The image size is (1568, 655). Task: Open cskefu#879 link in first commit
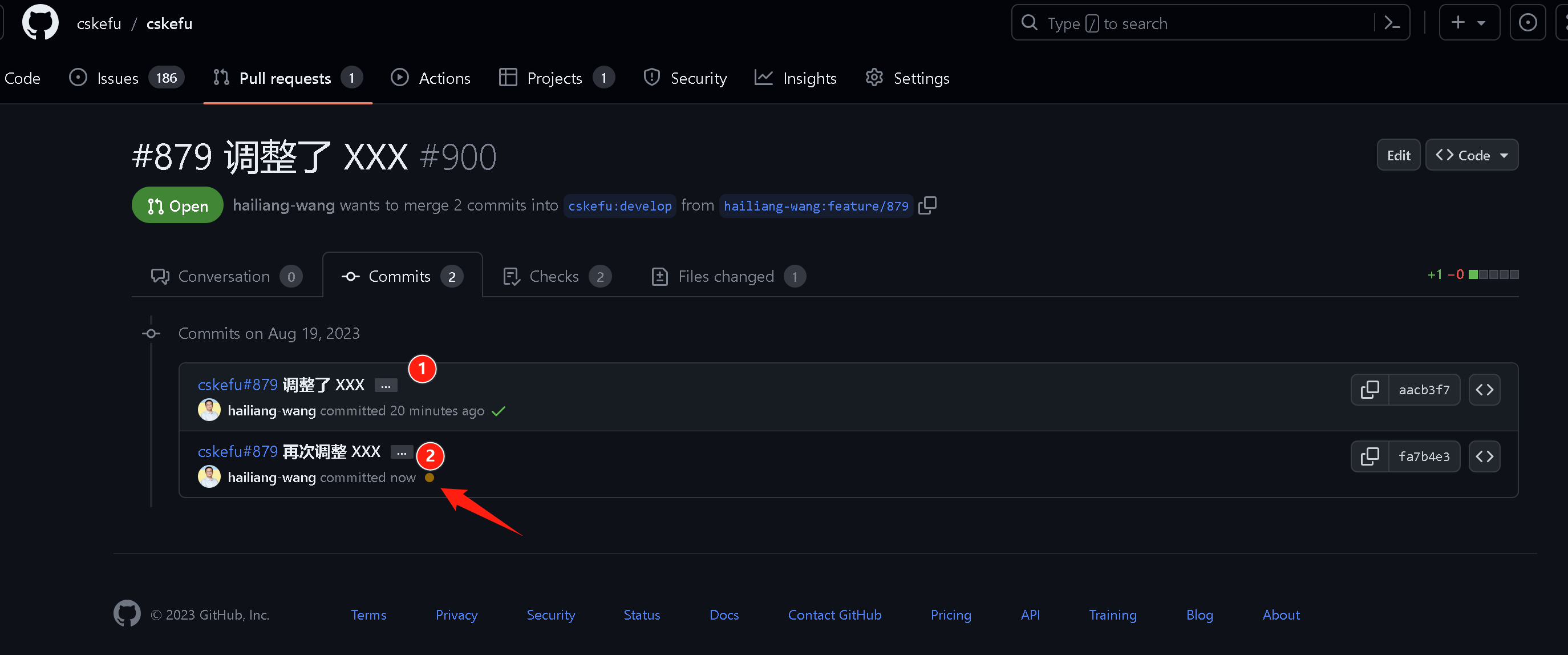[x=237, y=385]
